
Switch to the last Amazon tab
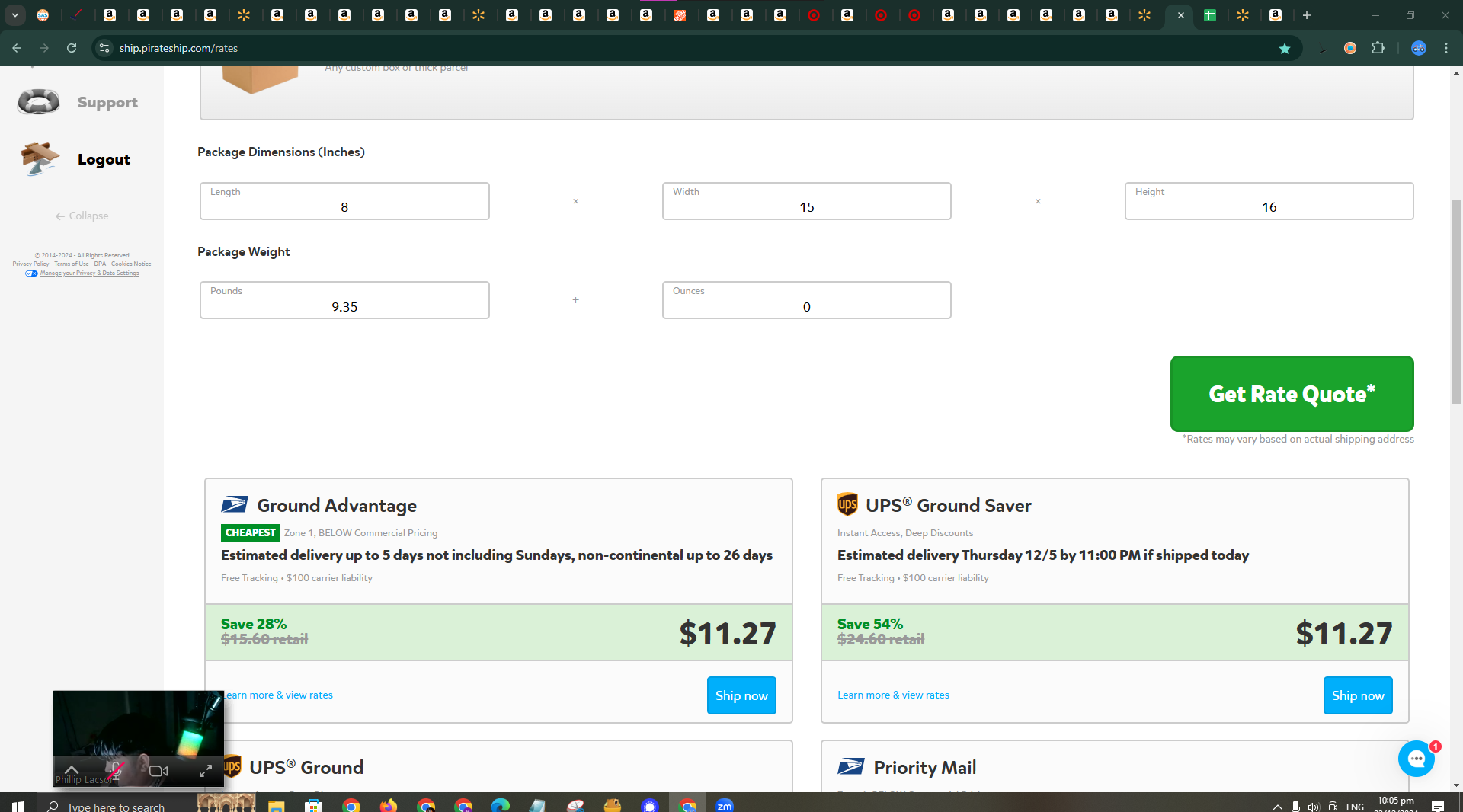[1276, 15]
